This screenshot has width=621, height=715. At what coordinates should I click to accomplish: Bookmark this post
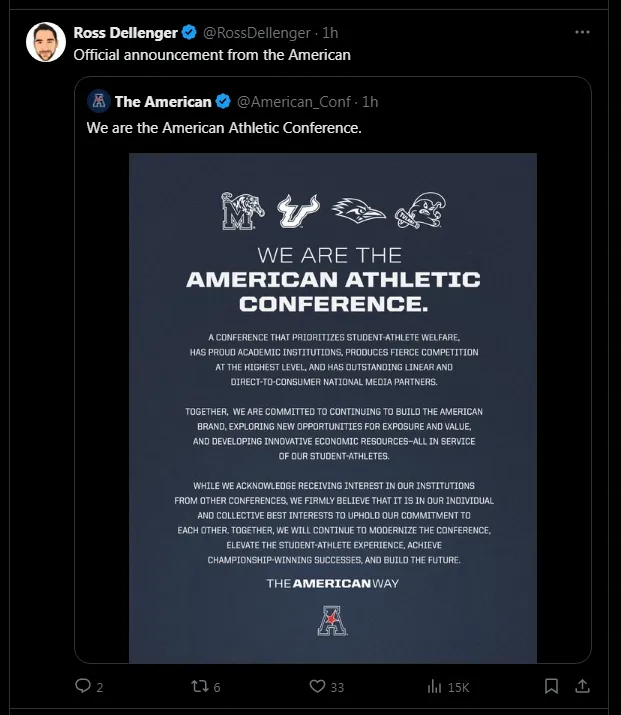point(551,686)
